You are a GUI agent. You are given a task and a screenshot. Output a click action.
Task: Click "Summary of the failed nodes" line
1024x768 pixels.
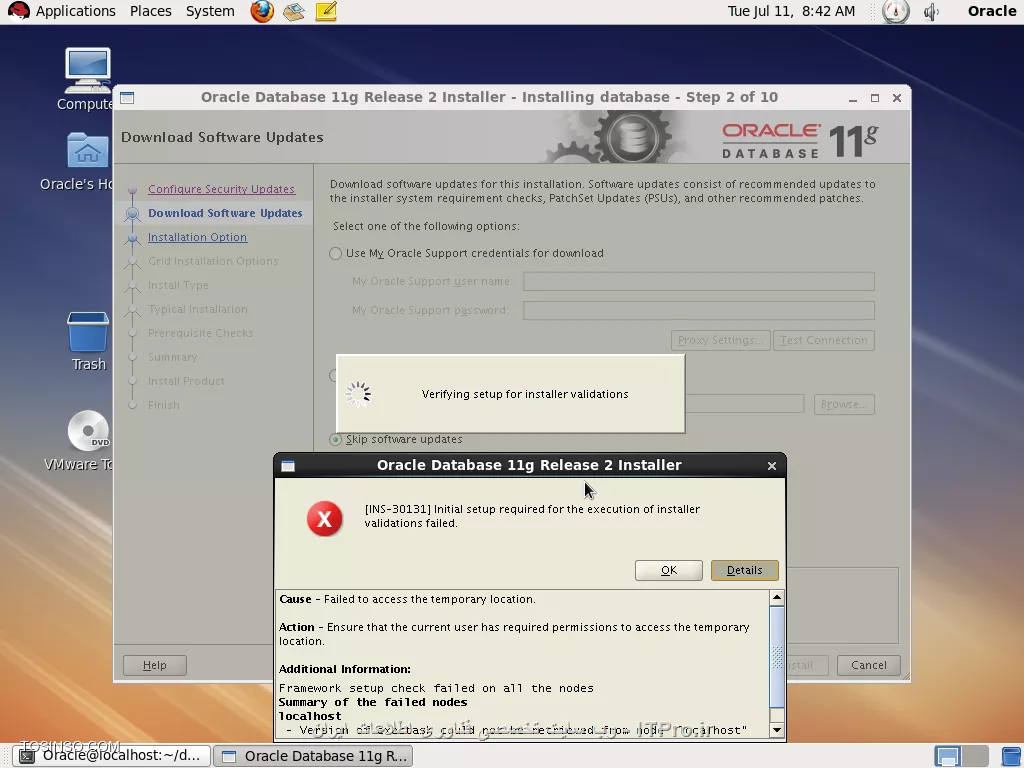coord(373,702)
